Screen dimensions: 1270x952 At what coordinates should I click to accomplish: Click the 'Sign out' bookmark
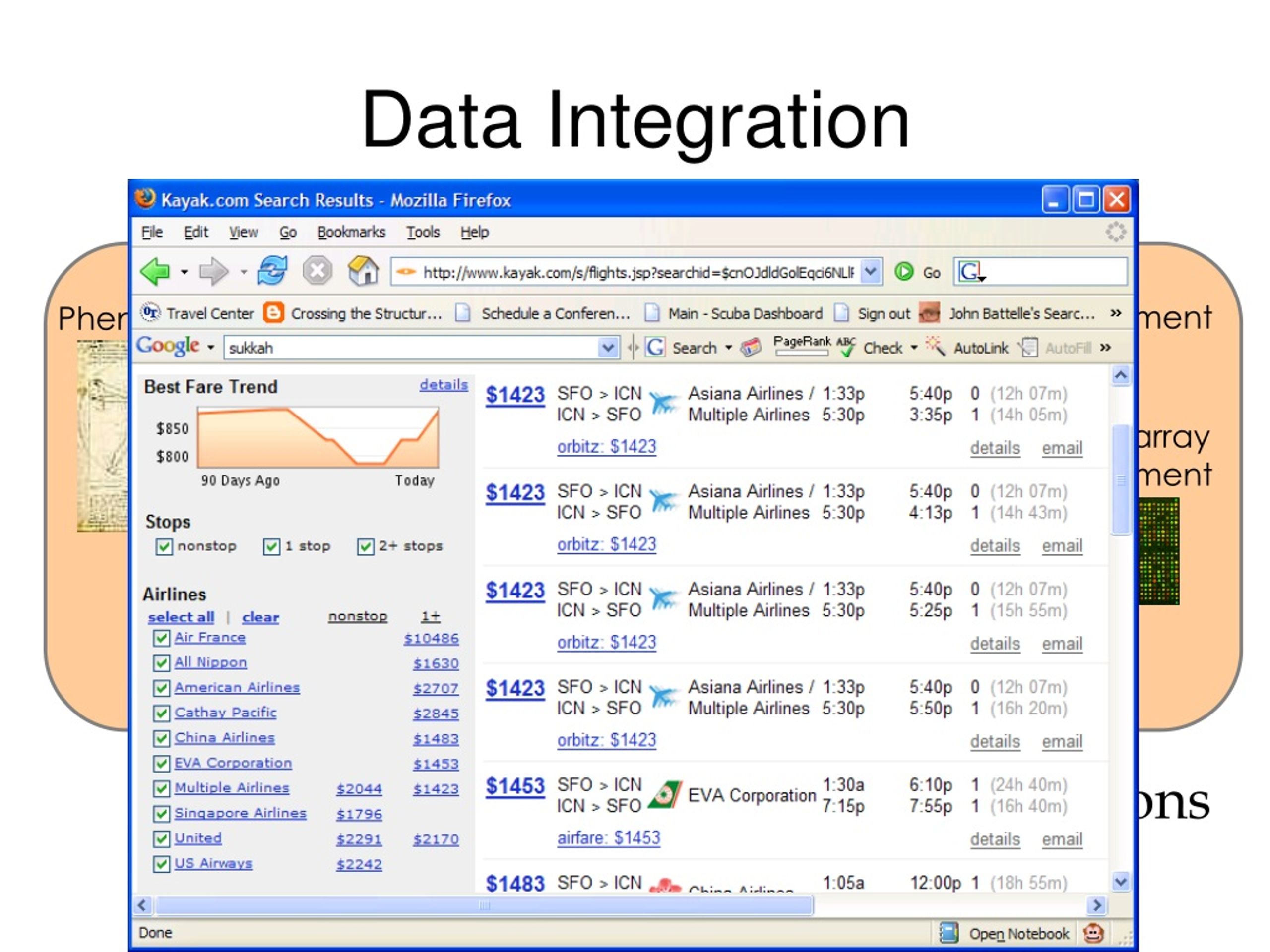point(872,313)
